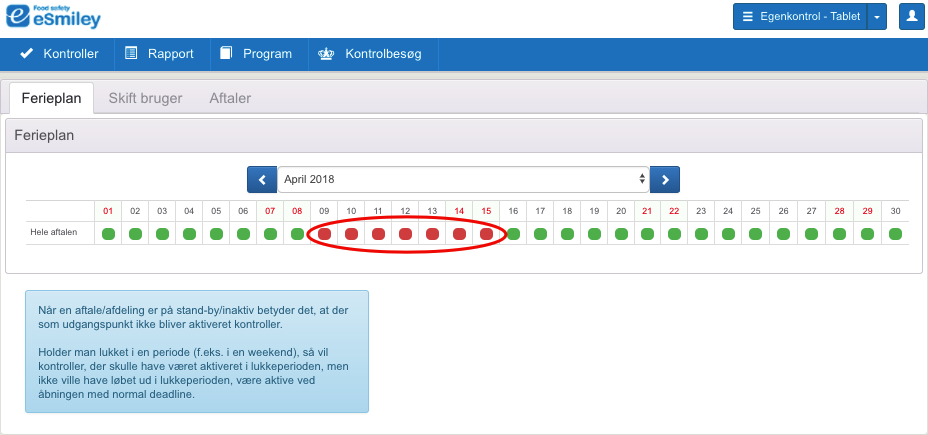Click the Kontrolbesøg crown icon
The height and width of the screenshot is (435, 928).
pos(325,54)
